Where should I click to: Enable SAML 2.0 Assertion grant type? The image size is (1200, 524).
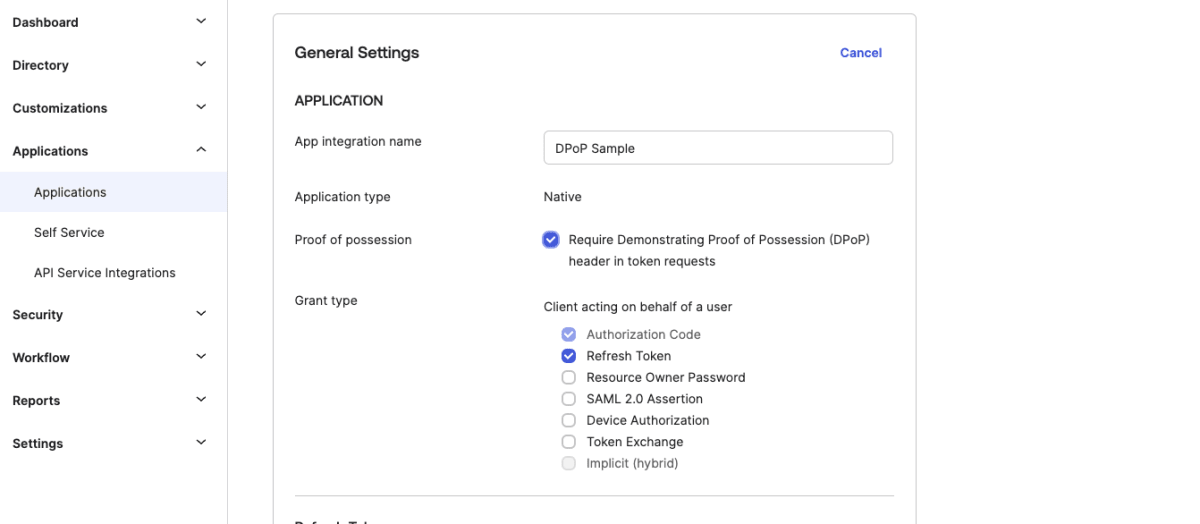click(x=569, y=399)
